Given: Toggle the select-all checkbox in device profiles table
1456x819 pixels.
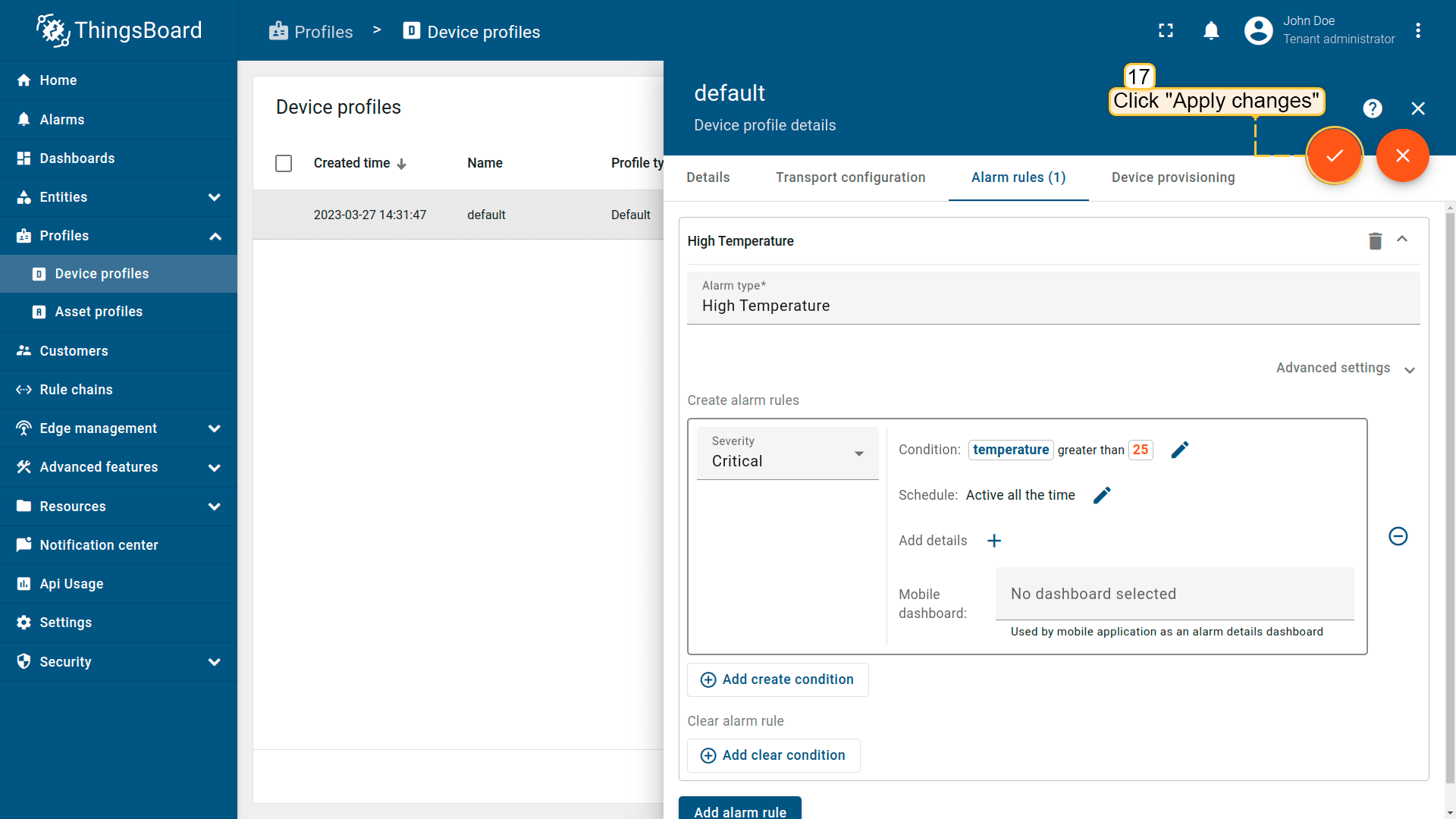Looking at the screenshot, I should pos(284,163).
